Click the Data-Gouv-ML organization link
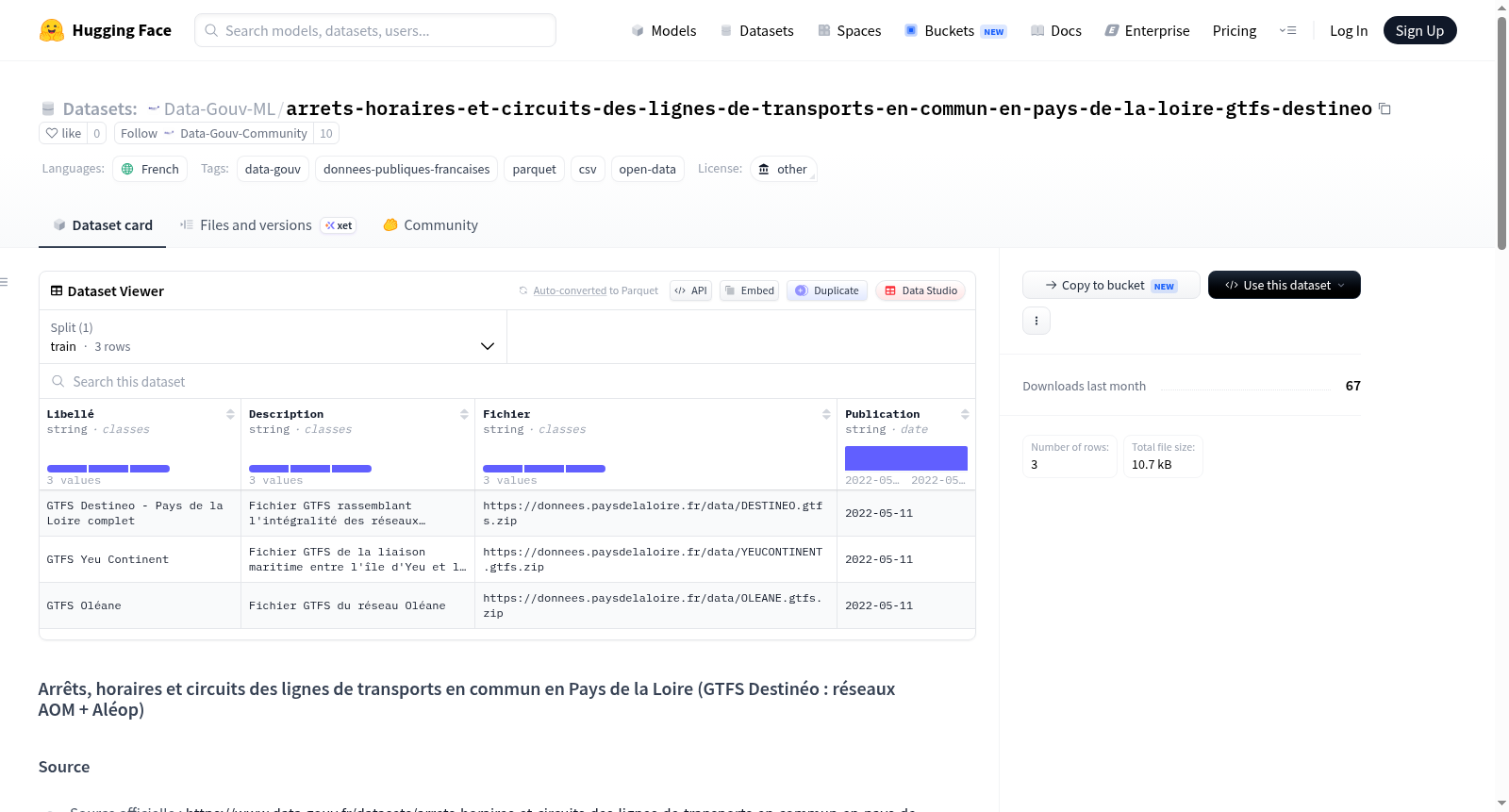1509x812 pixels. [219, 108]
